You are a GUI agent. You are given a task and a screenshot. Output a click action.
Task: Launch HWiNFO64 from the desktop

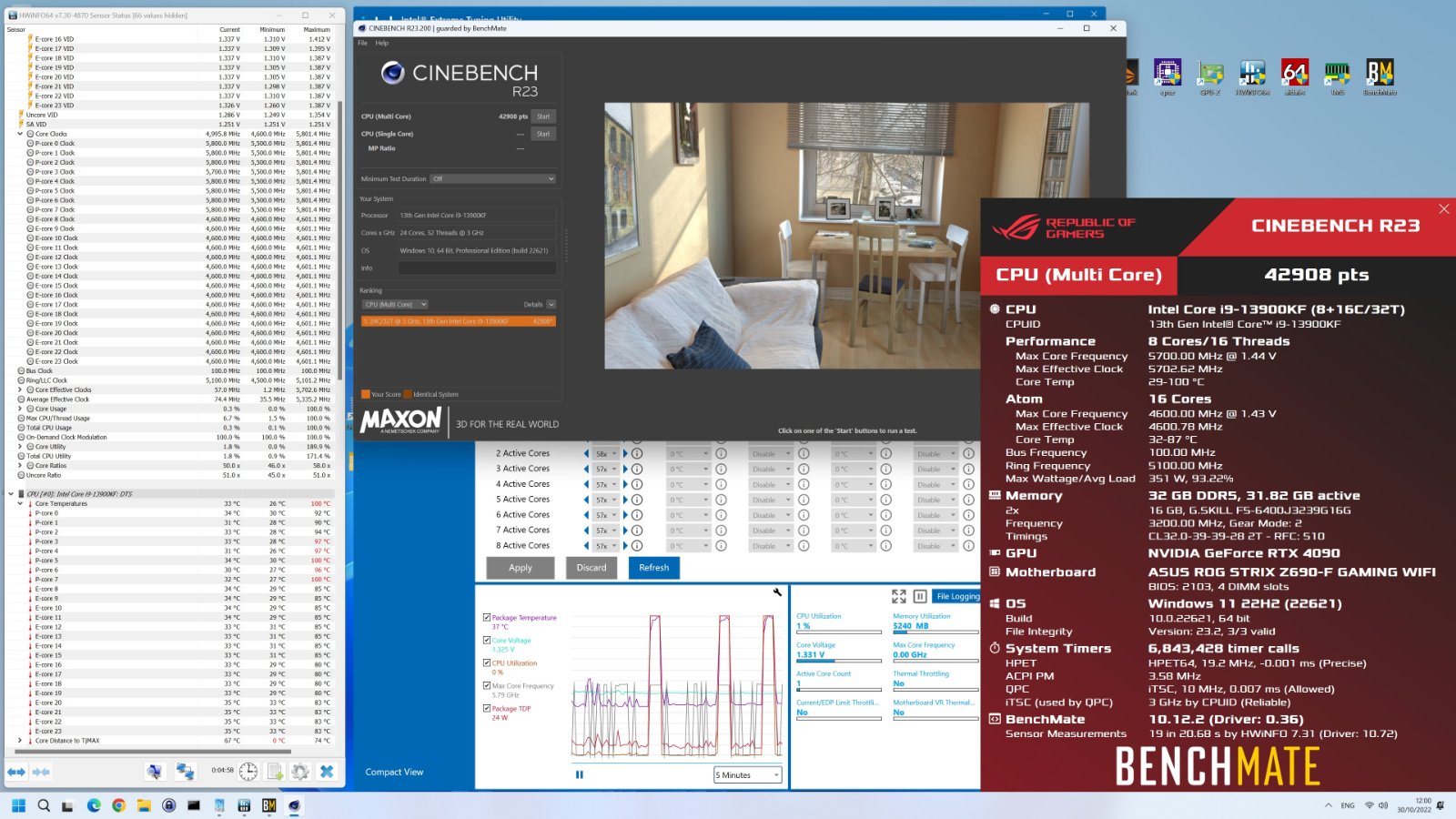(x=1252, y=76)
